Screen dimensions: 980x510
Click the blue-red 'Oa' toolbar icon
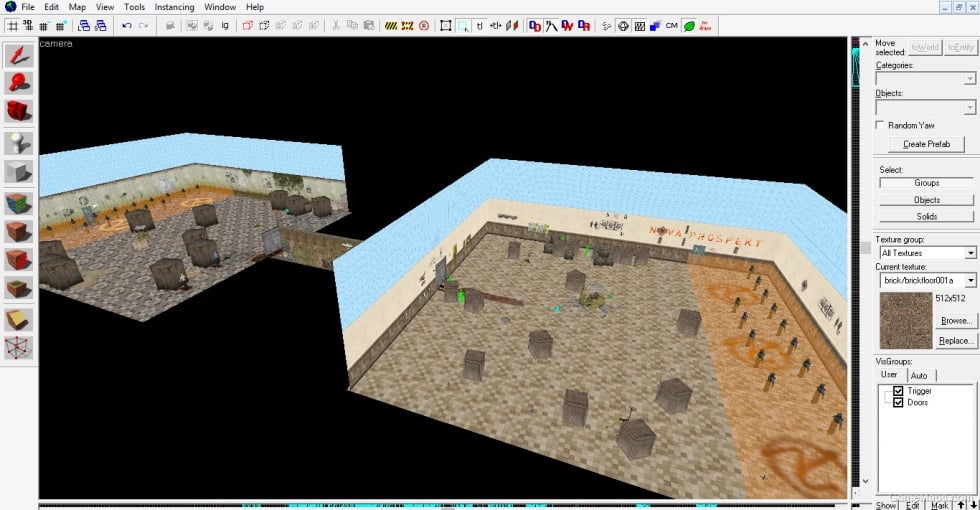[584, 26]
